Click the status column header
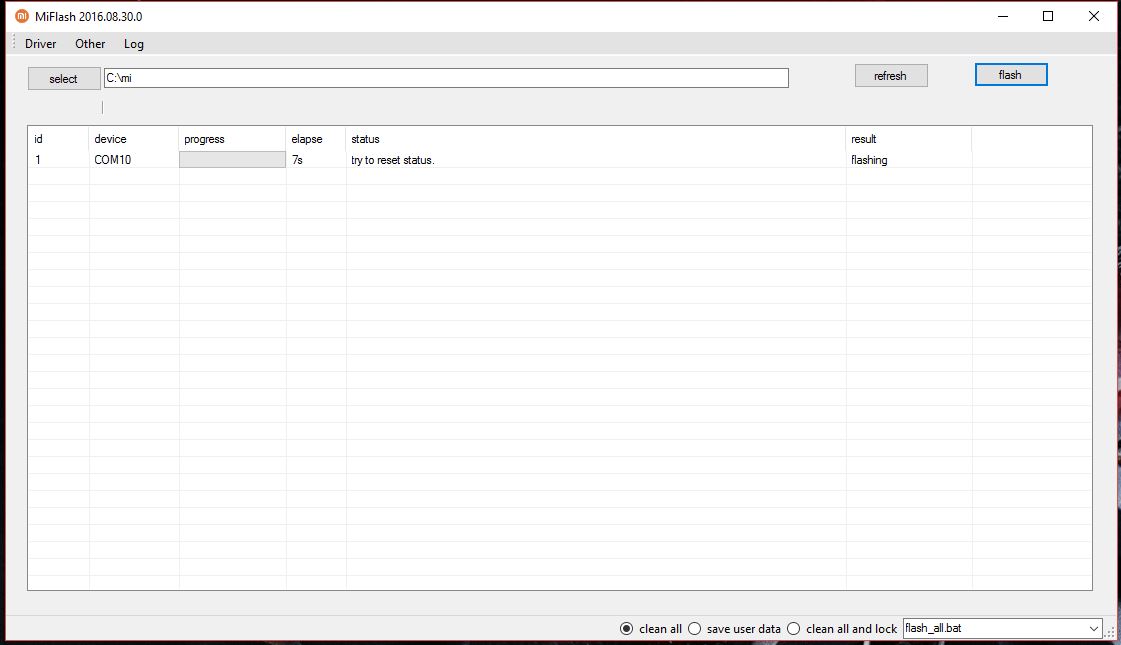 pyautogui.click(x=366, y=139)
